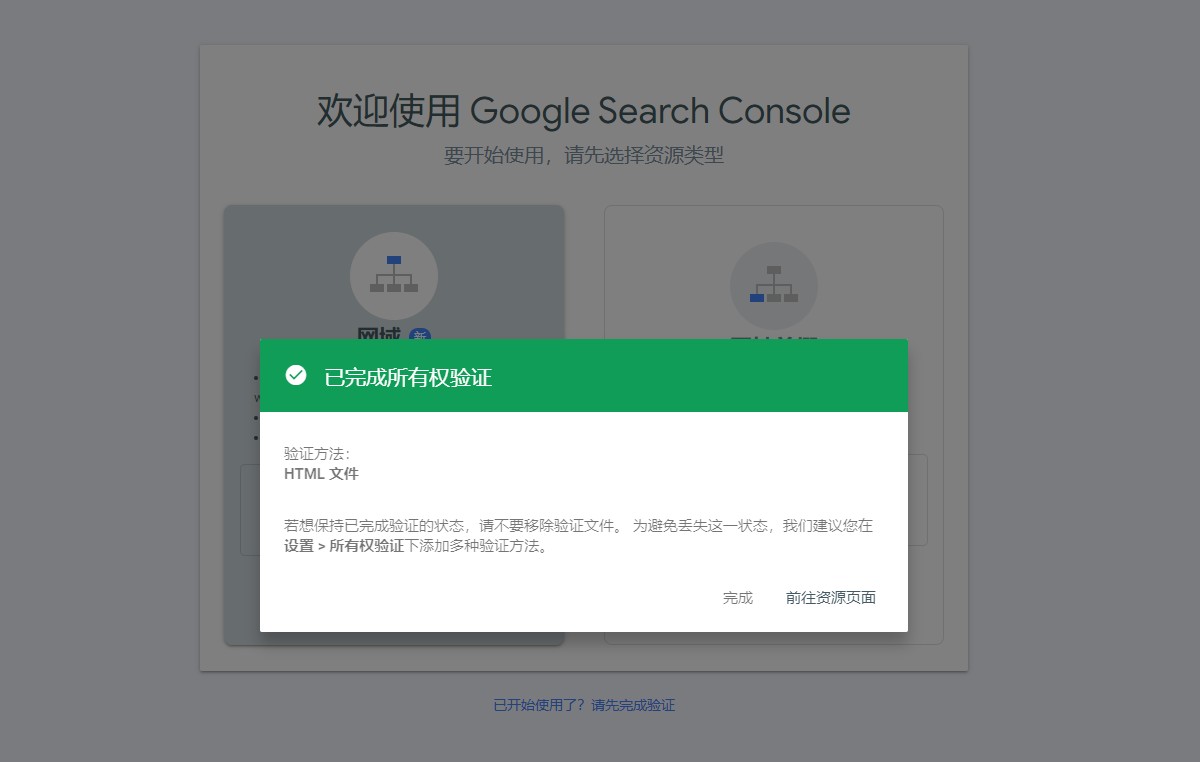Click 完成 to dismiss the verification dialog
The width and height of the screenshot is (1200, 762).
[x=738, y=598]
